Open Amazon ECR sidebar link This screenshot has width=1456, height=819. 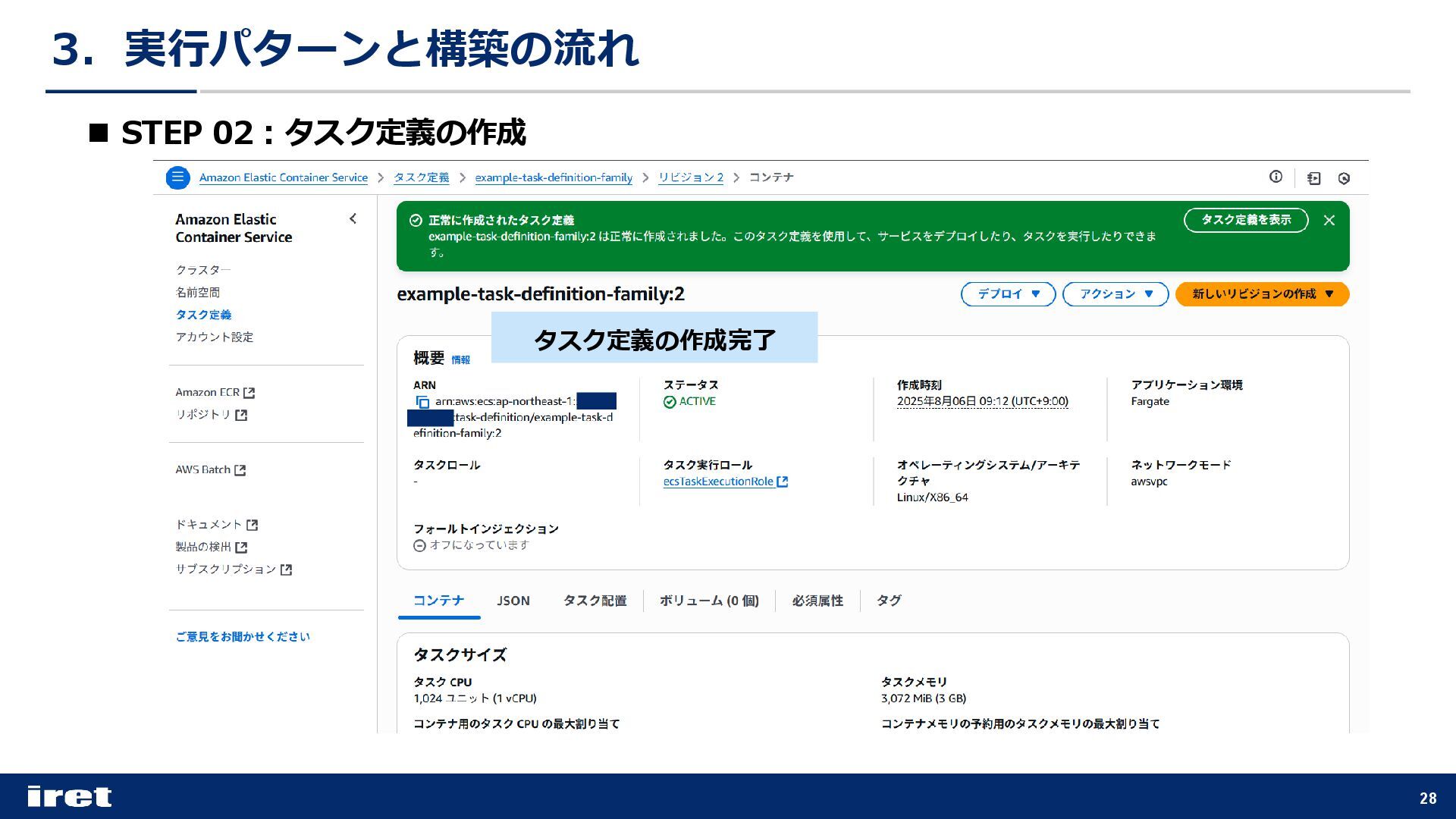(x=208, y=393)
